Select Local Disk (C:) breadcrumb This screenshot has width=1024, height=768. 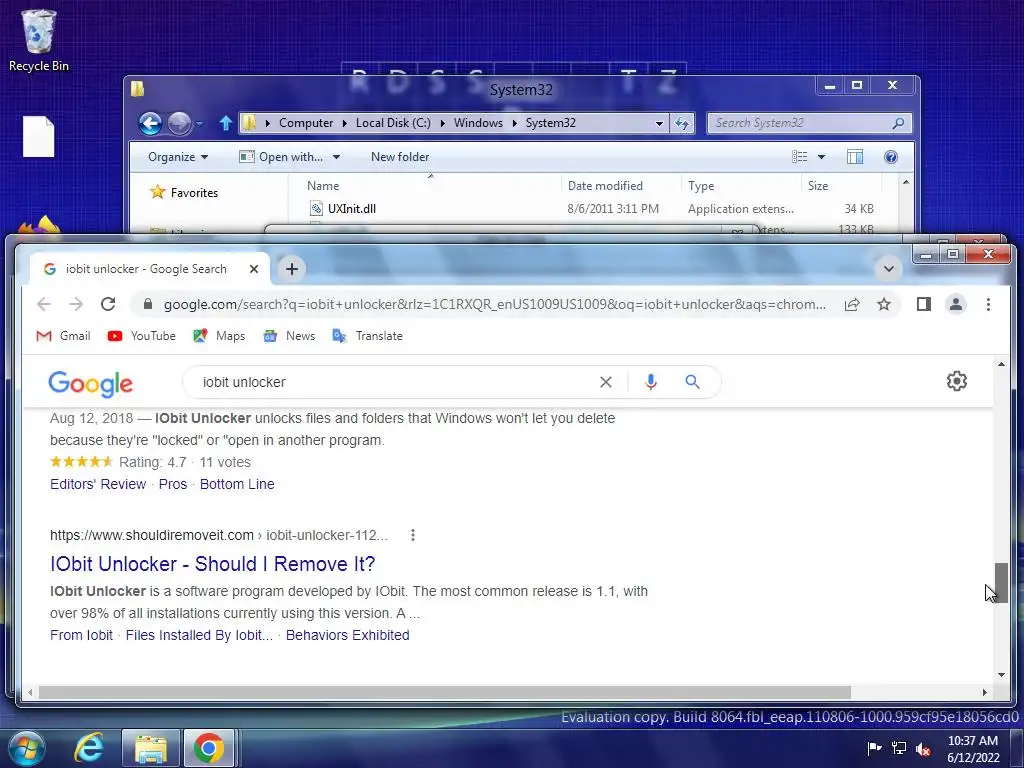(x=393, y=123)
